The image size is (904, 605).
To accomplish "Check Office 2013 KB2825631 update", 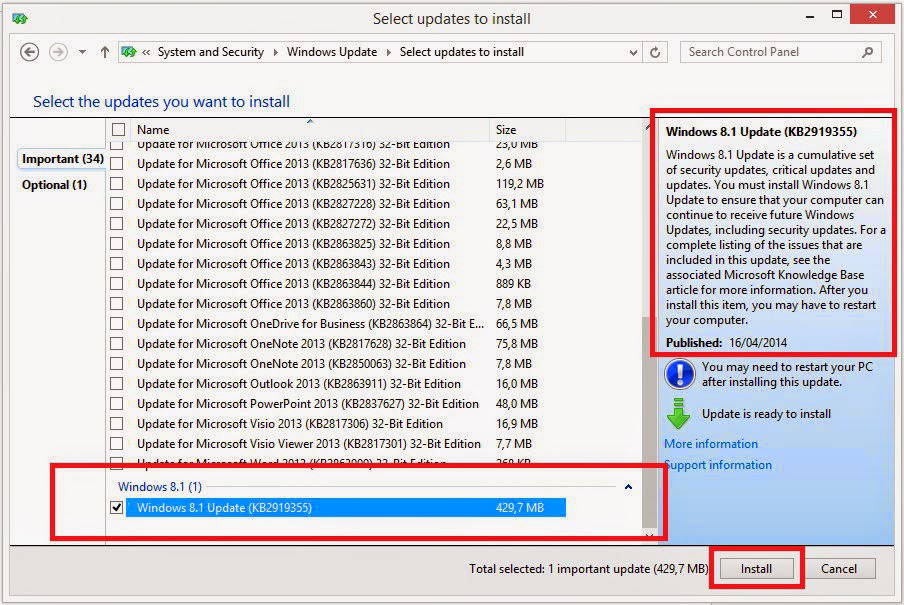I will tap(116, 183).
